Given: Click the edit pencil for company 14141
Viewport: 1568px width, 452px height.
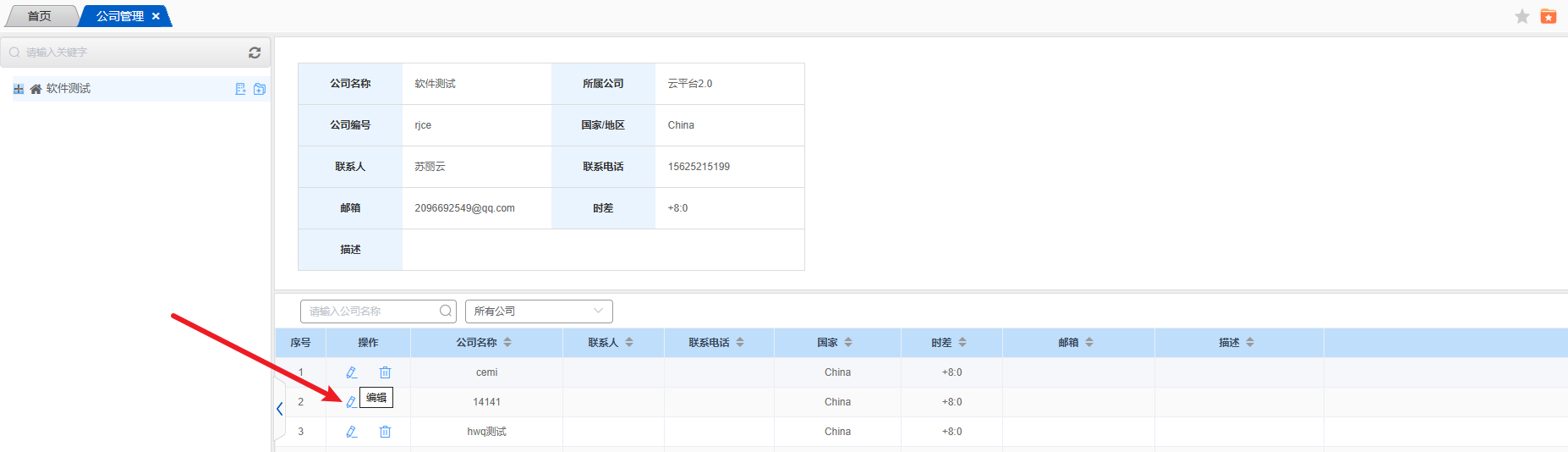Looking at the screenshot, I should (x=351, y=402).
